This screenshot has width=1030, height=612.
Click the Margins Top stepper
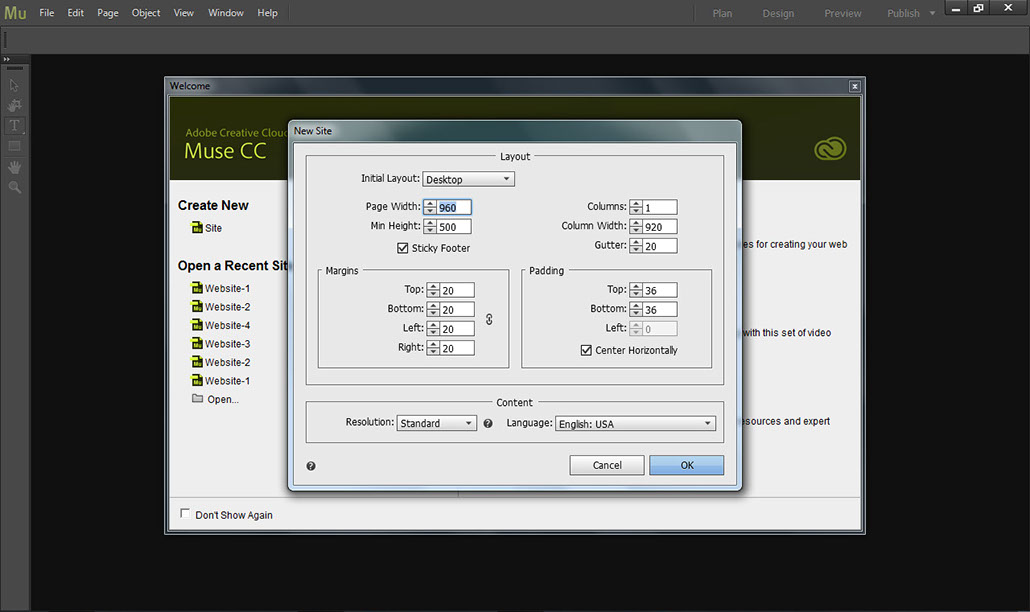pyautogui.click(x=433, y=290)
